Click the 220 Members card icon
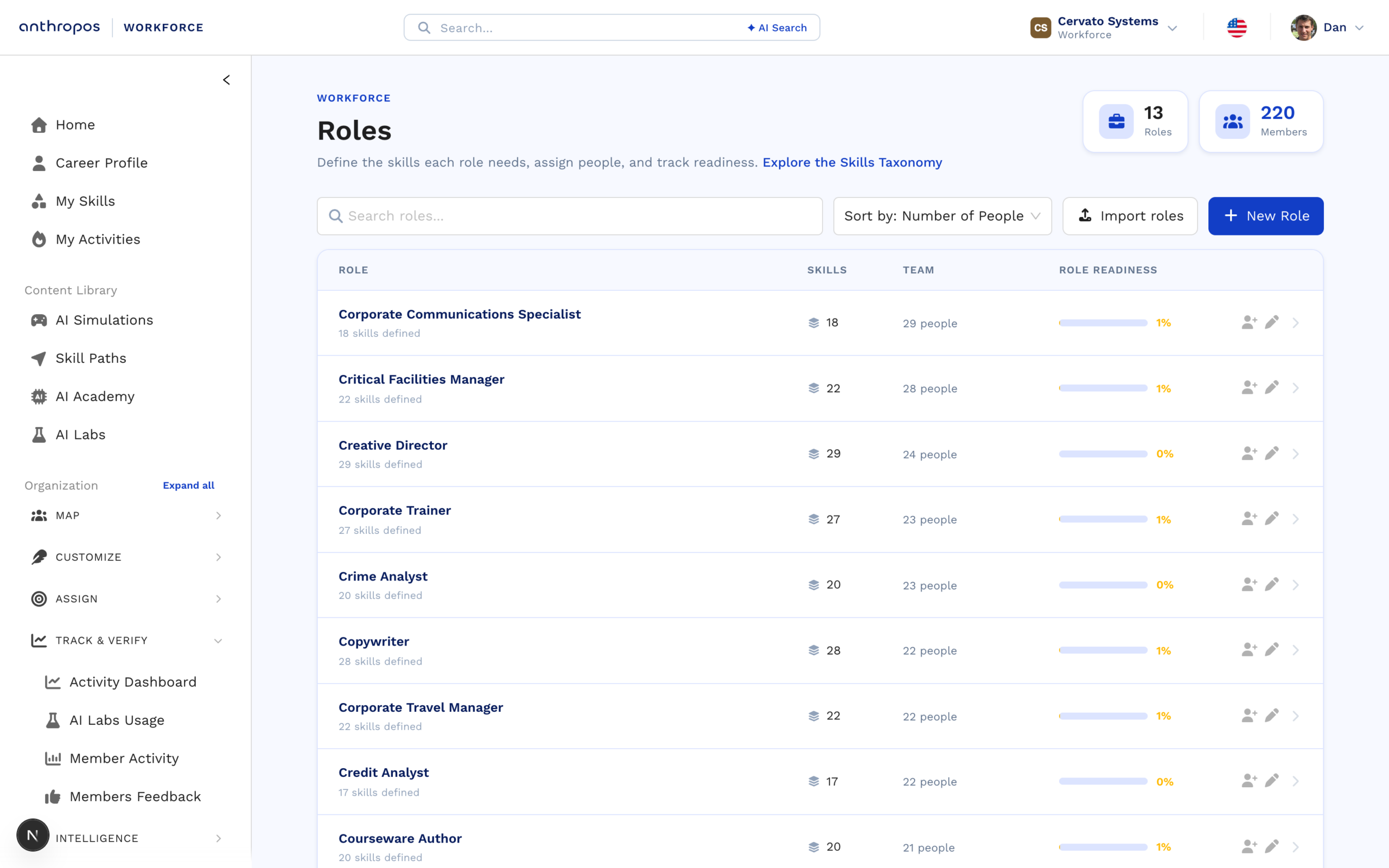 pos(1232,122)
